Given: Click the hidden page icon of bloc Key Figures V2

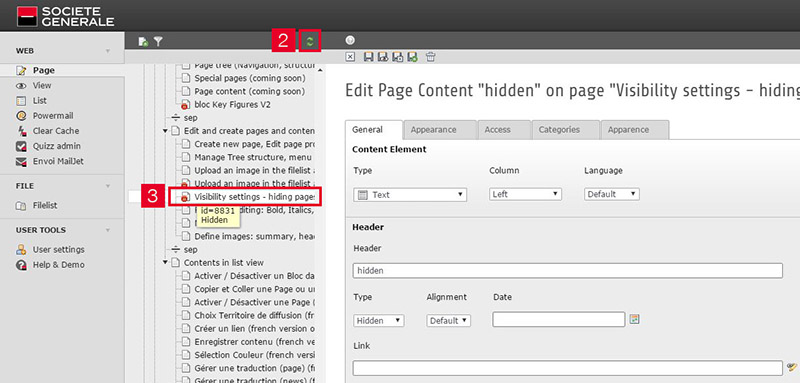Looking at the screenshot, I should click(186, 105).
